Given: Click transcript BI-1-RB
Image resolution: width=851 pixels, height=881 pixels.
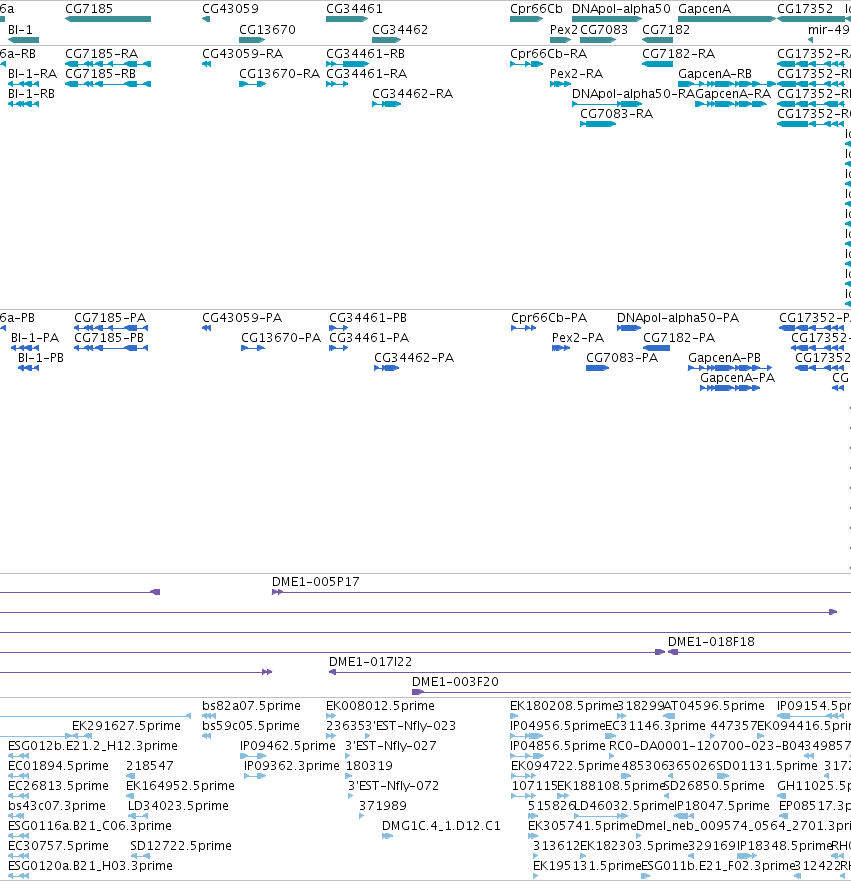Looking at the screenshot, I should point(31,94).
